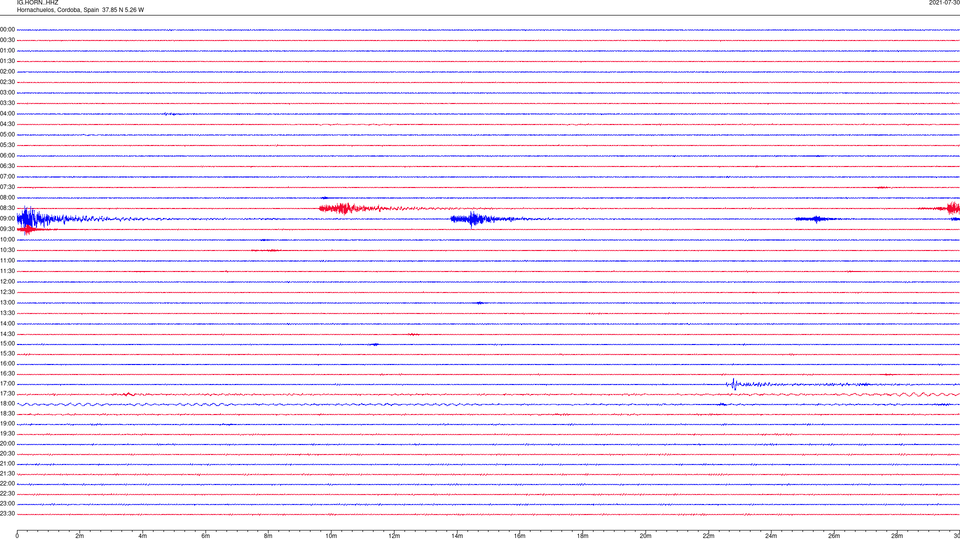Select the 18:00 trace time label
Viewport: 960px width, 540px height.
[x=7, y=404]
